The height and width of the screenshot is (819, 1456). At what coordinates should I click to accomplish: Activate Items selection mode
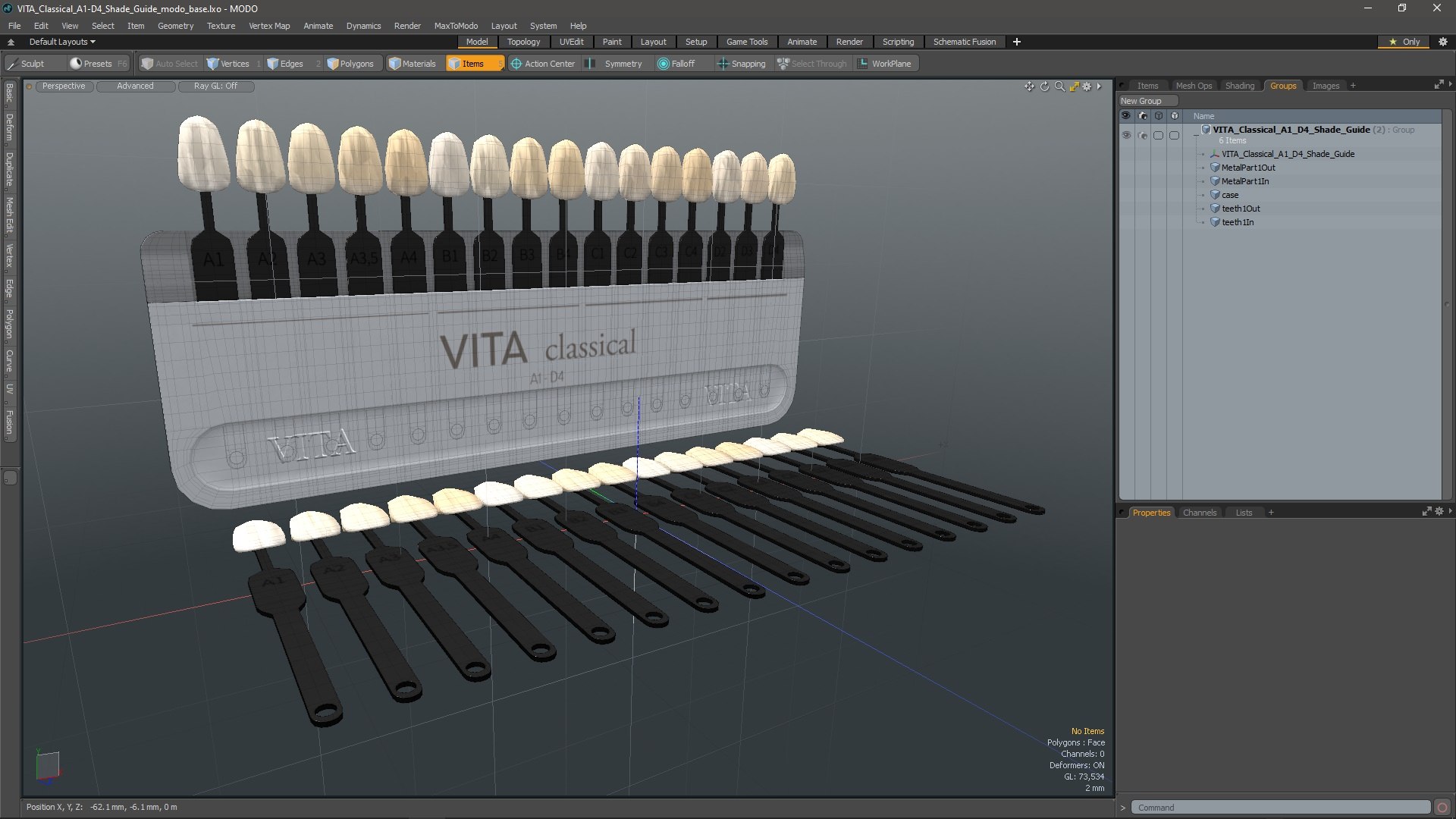(x=474, y=64)
